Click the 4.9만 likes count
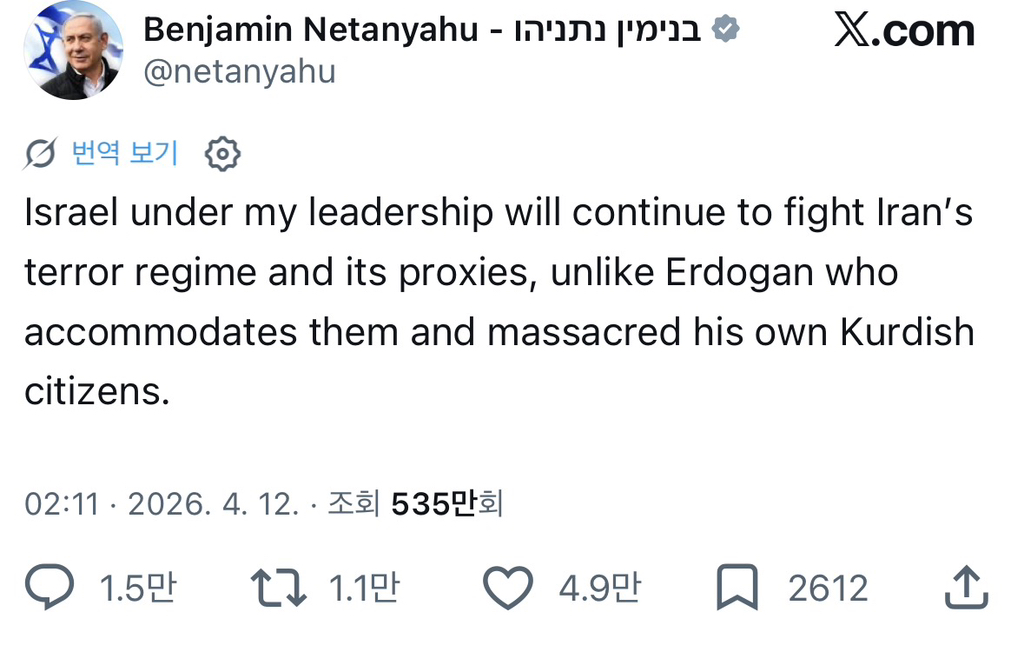Screen dimensions: 1024x652 [x=600, y=587]
